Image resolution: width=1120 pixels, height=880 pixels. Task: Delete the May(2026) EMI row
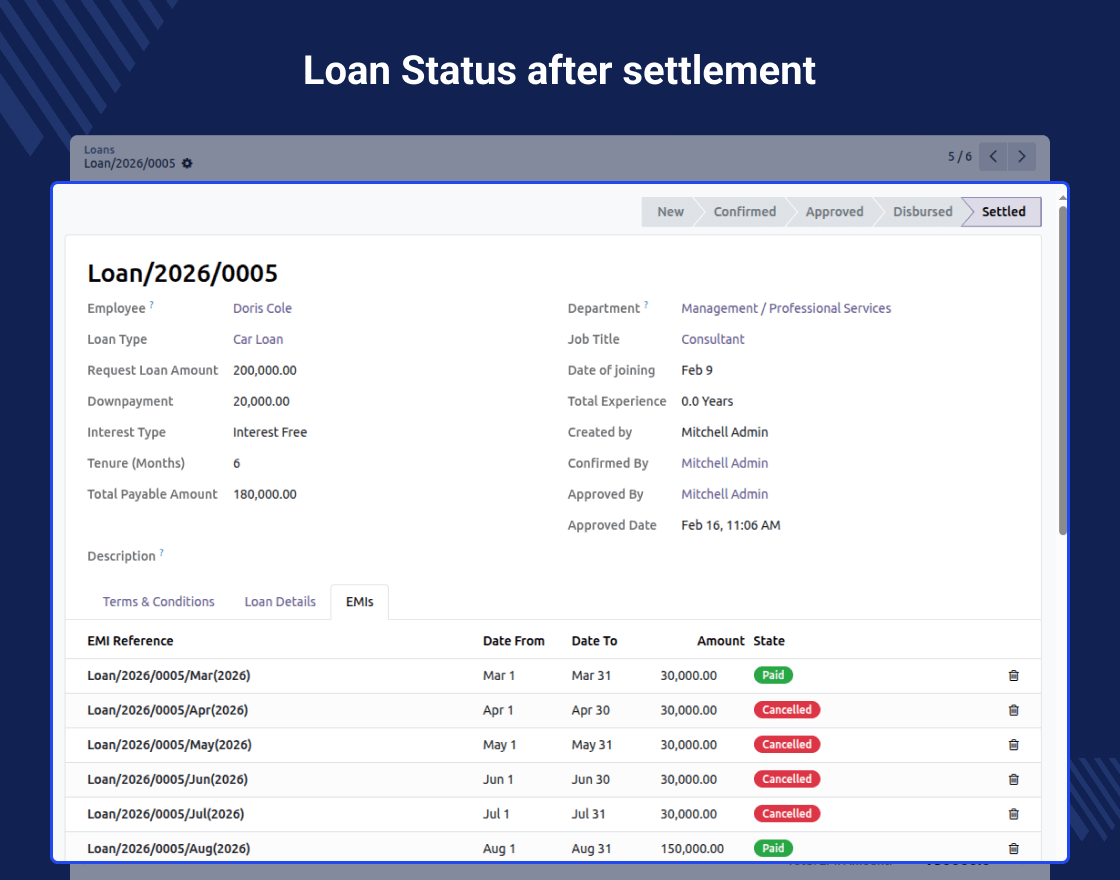point(1014,745)
